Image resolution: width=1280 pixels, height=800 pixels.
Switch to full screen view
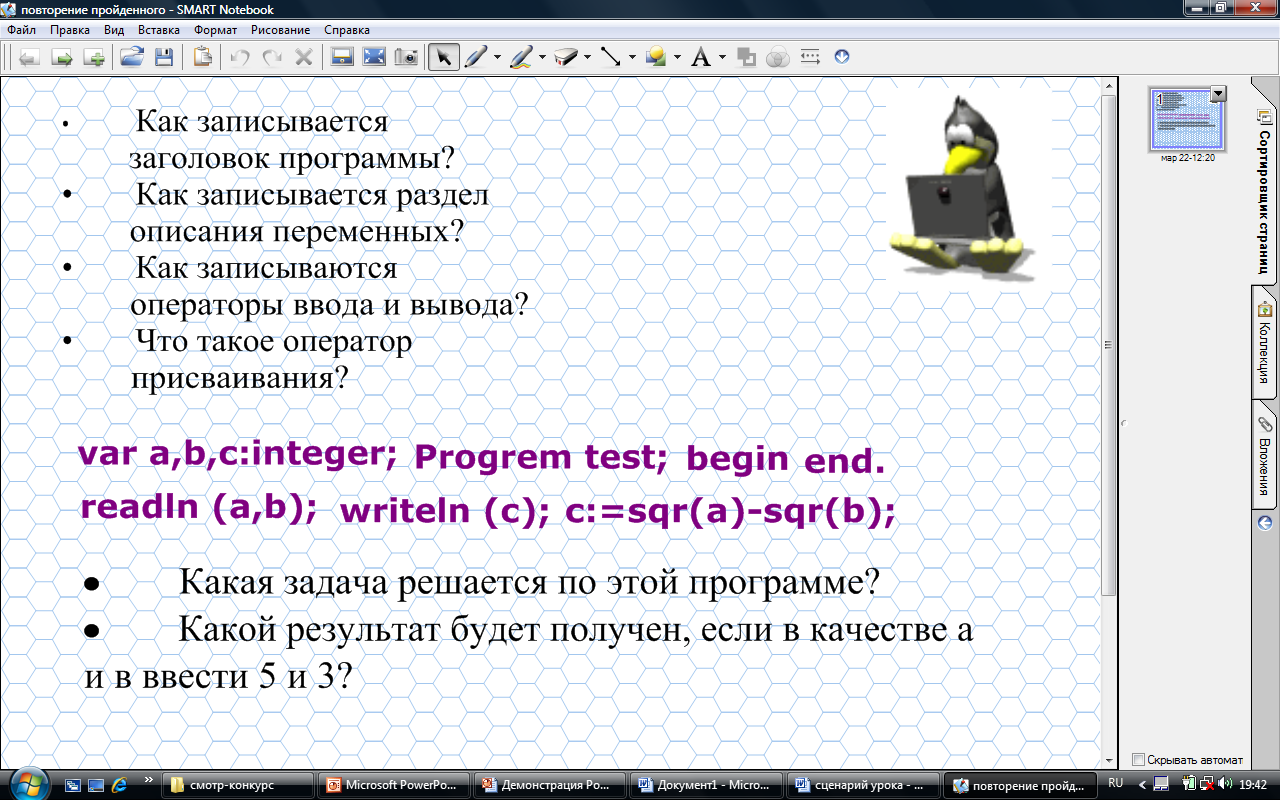[374, 57]
